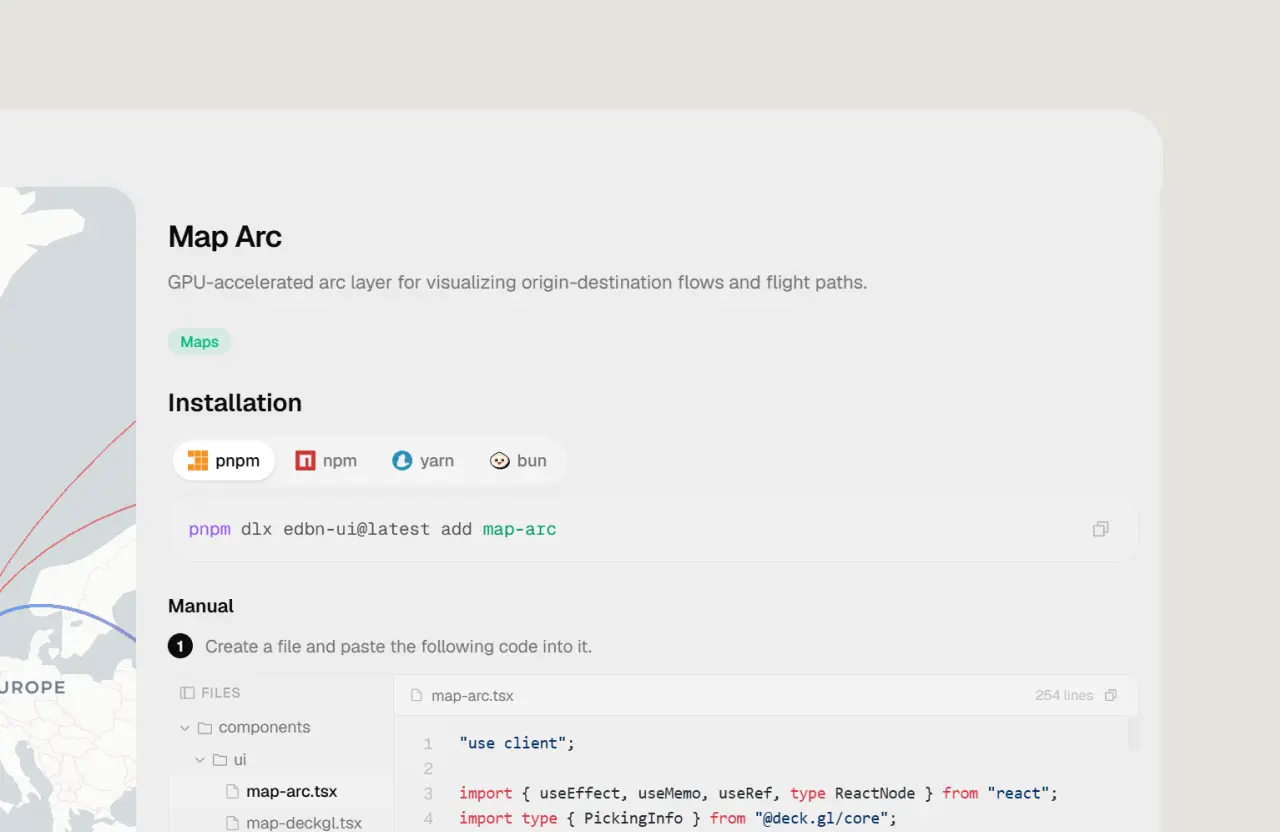Click the yarn logo icon
The image size is (1280, 832).
tap(402, 461)
